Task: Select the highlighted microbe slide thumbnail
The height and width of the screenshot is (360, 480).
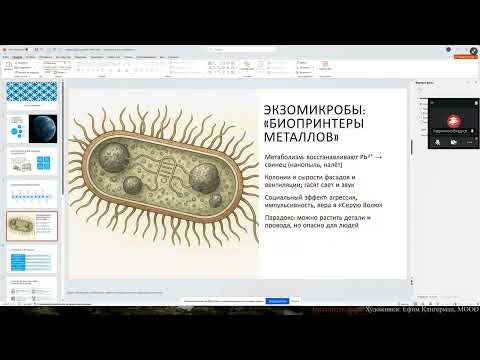Action: coord(32,226)
